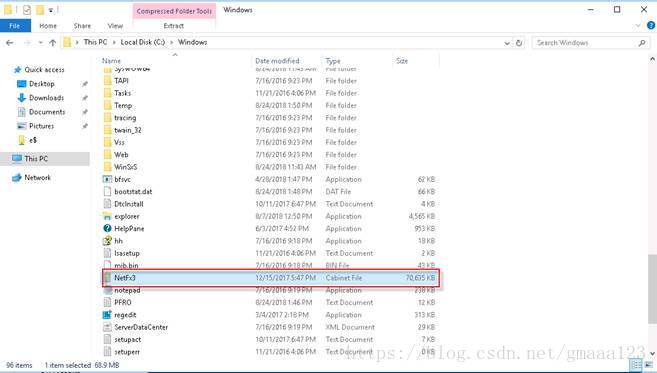
Task: Sort by the Type column header
Action: click(333, 61)
